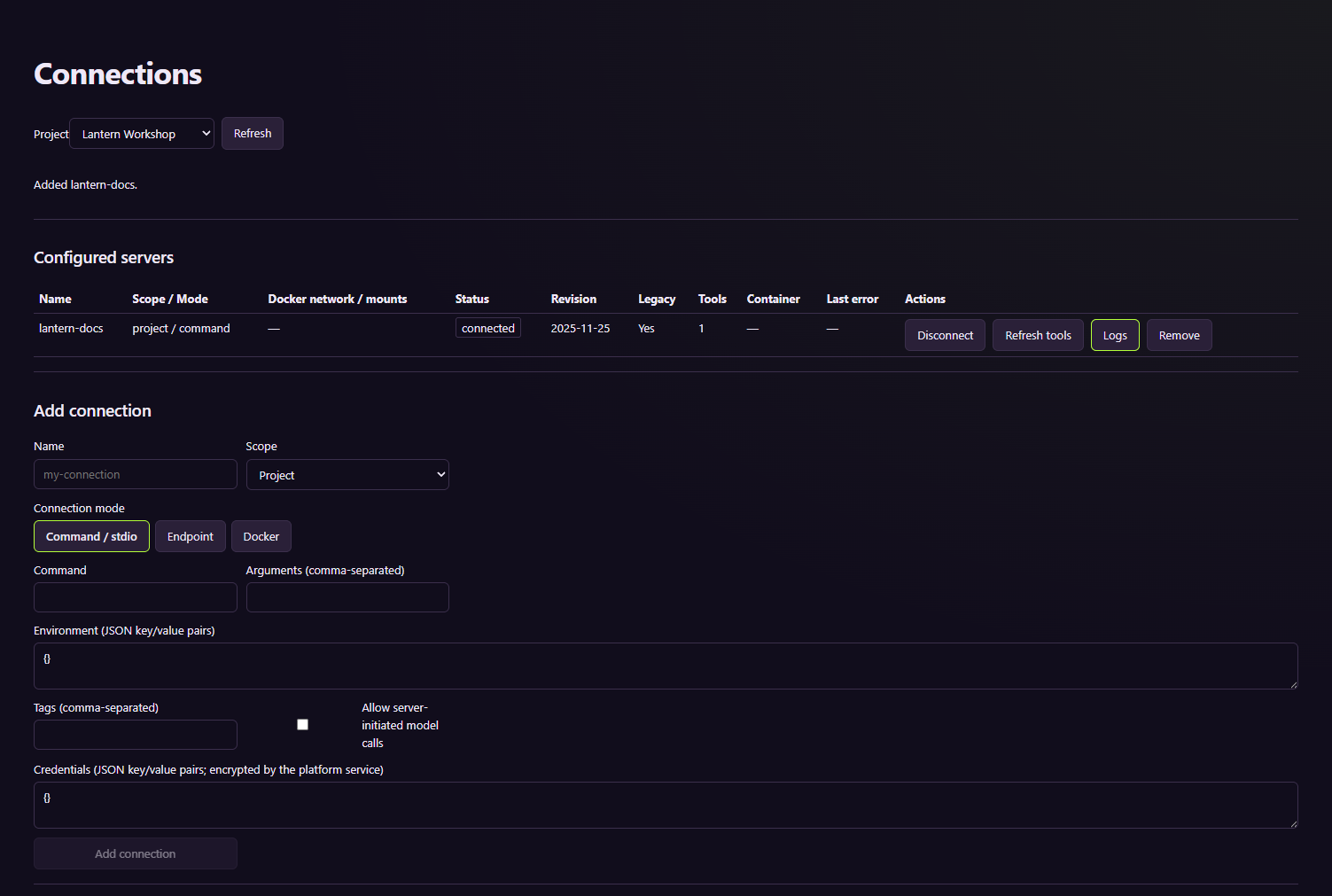
Task: Refresh tools for lantern-docs
Action: [1038, 335]
